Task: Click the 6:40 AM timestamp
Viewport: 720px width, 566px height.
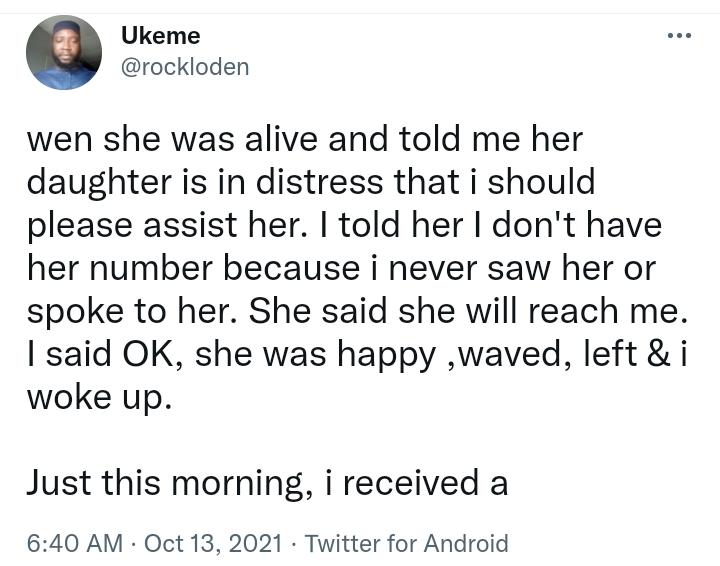Action: [x=75, y=543]
